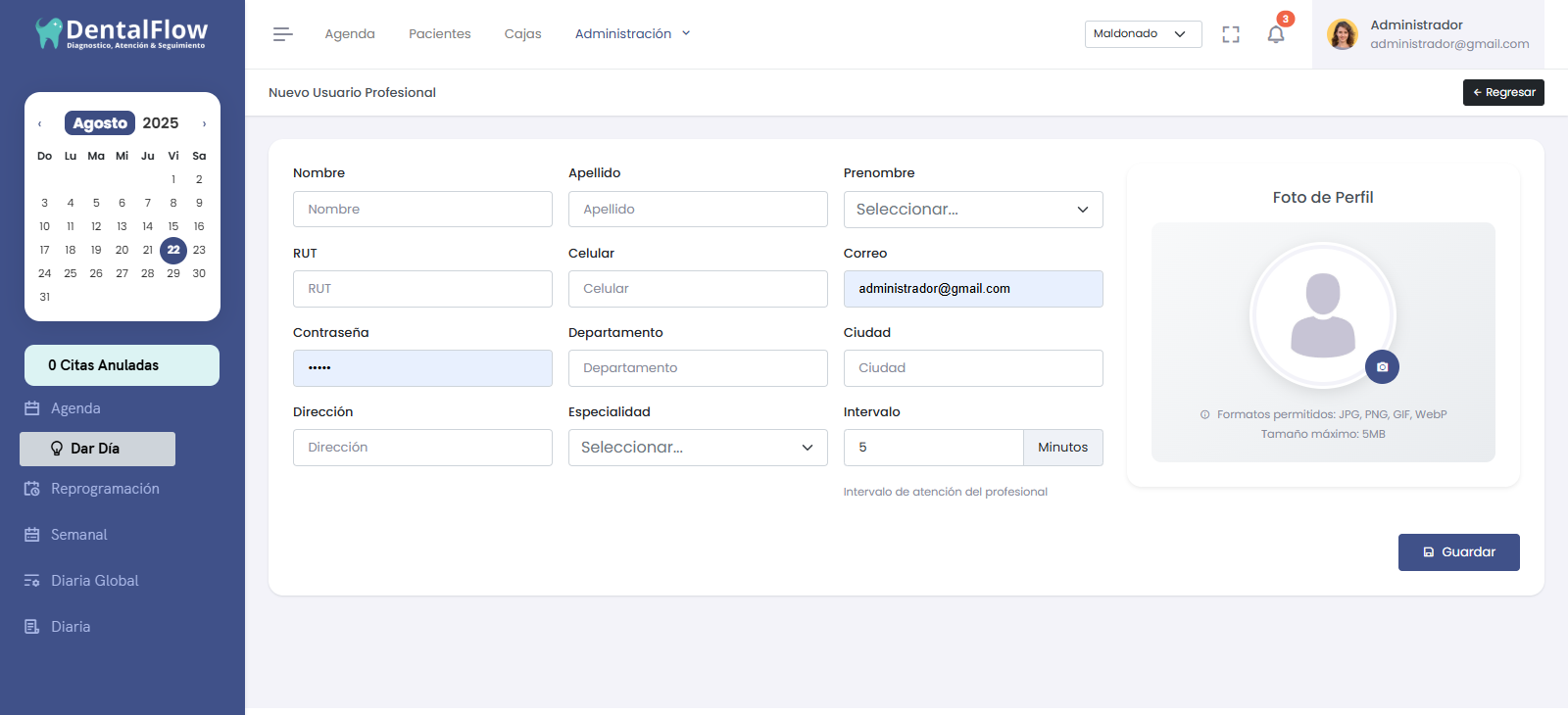Open the notifications bell

[1276, 35]
